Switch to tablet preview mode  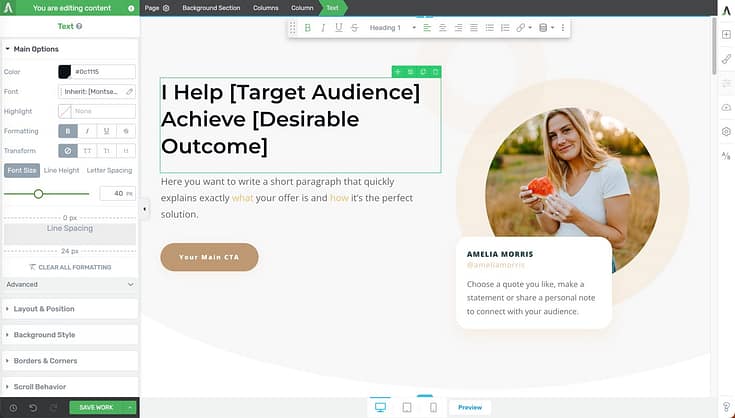pos(407,407)
